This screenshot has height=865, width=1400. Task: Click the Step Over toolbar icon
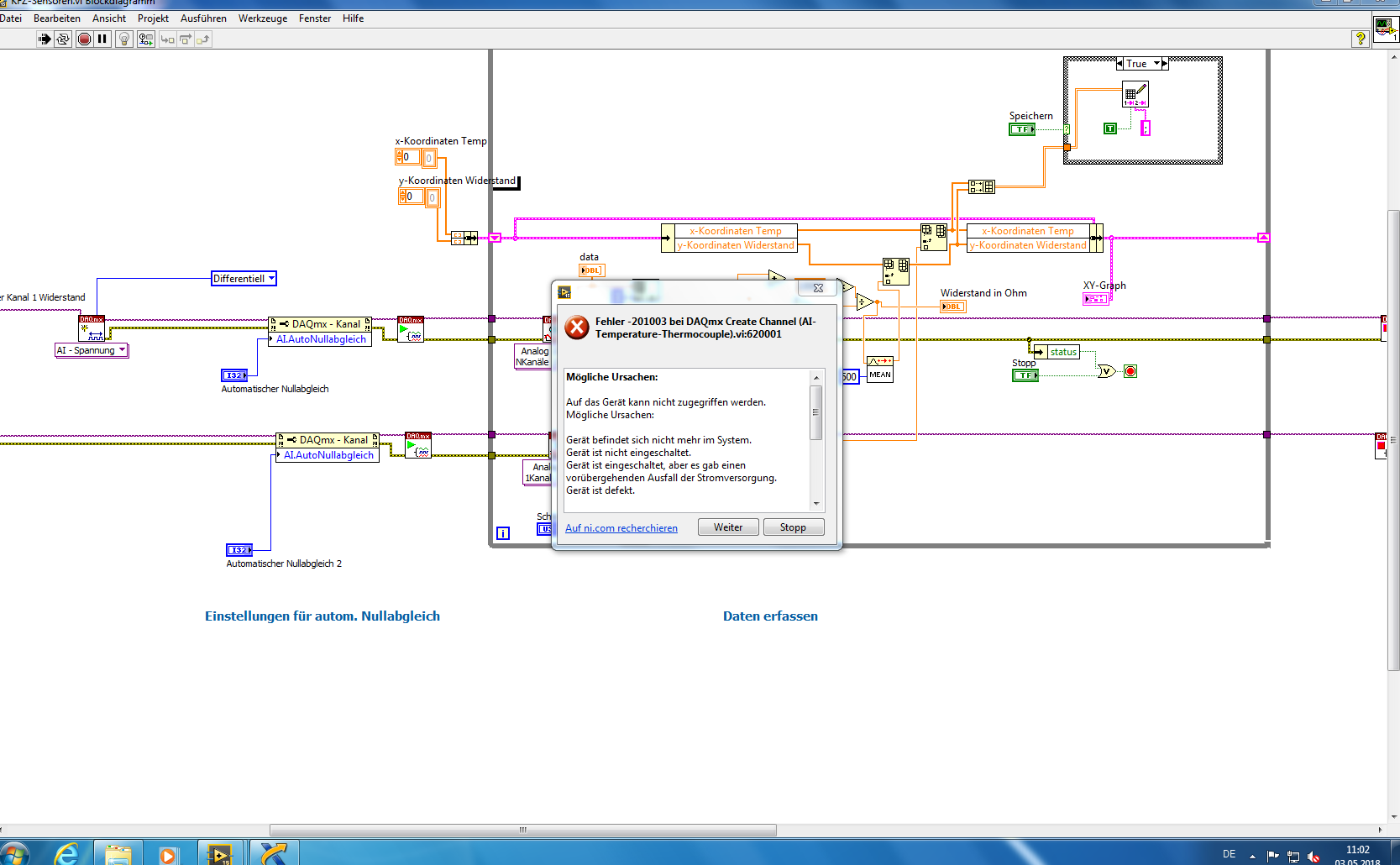tap(186, 39)
